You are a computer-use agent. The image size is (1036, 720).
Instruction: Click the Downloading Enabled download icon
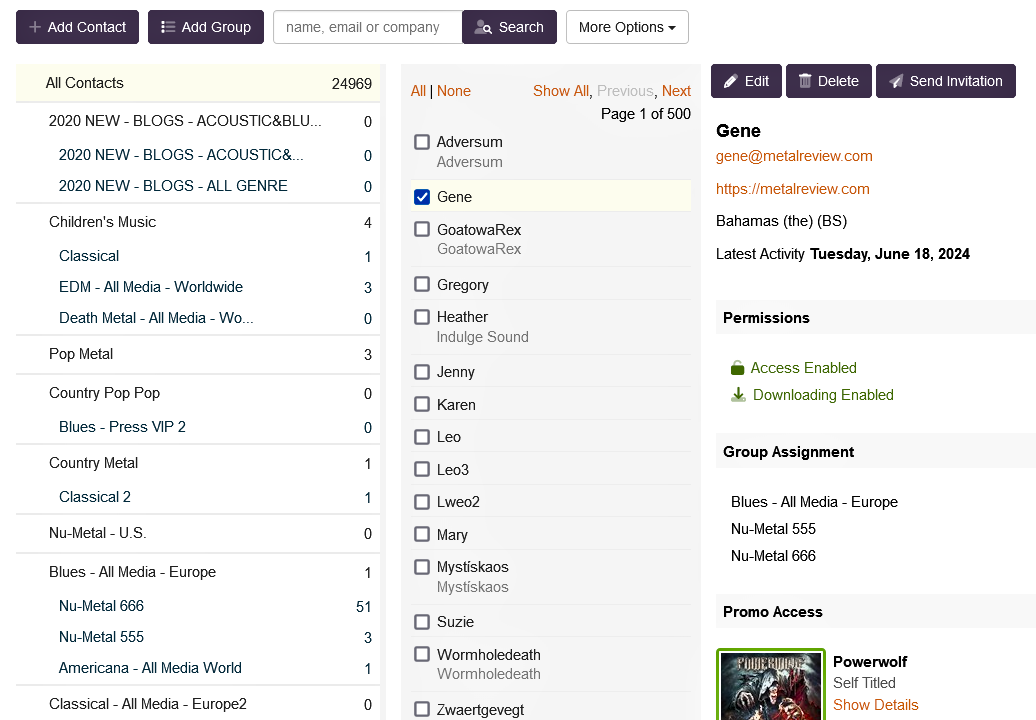click(738, 395)
